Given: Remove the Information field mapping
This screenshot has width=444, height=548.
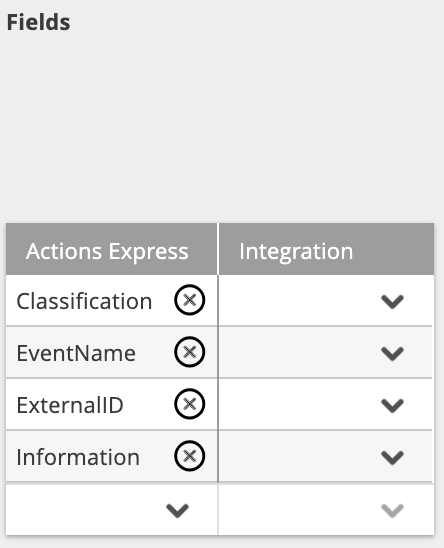Looking at the screenshot, I should click(x=189, y=456).
